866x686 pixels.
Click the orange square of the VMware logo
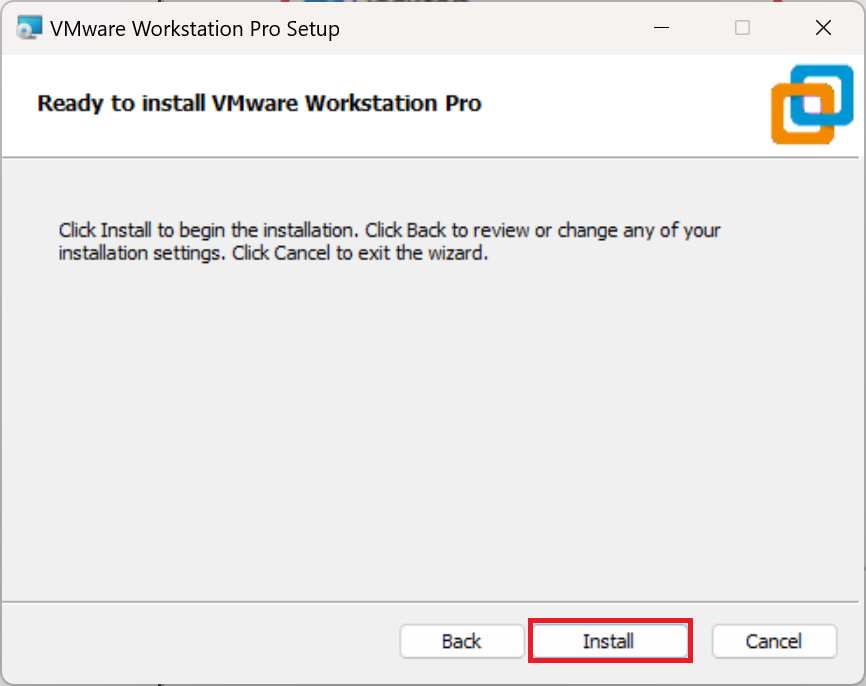coord(802,114)
